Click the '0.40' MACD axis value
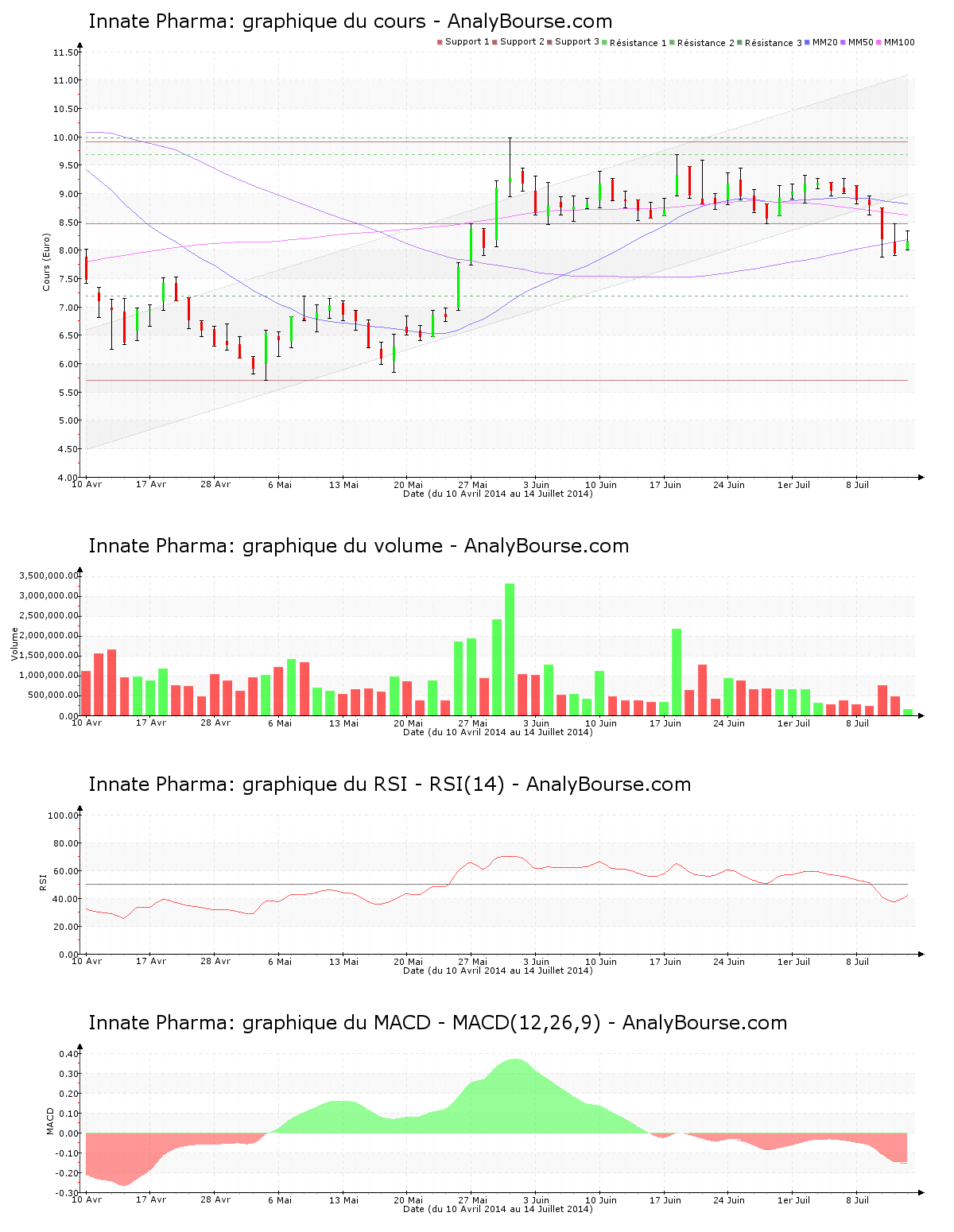The height and width of the screenshot is (1232, 954). click(68, 1054)
